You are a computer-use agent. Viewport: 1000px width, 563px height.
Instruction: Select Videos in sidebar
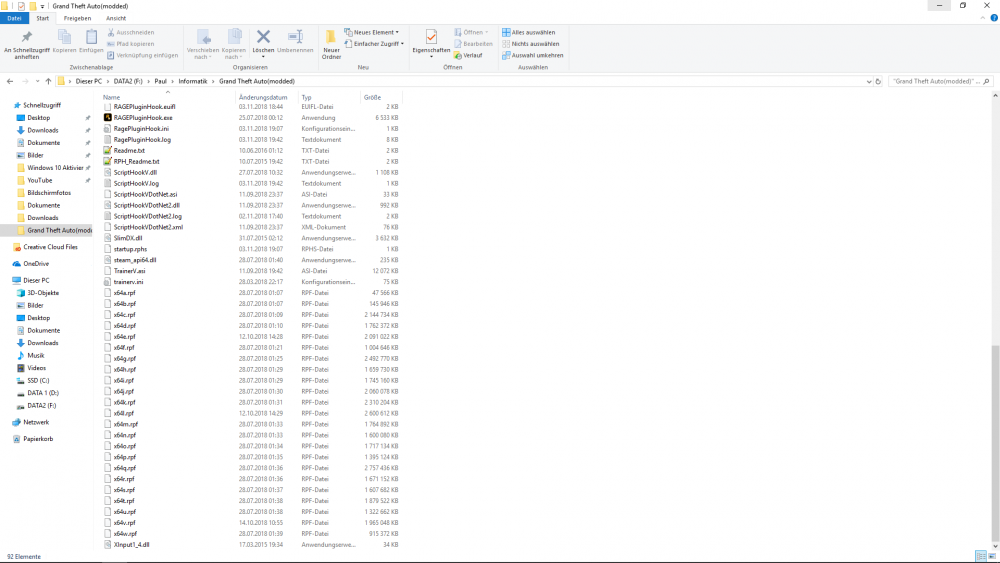coord(36,368)
